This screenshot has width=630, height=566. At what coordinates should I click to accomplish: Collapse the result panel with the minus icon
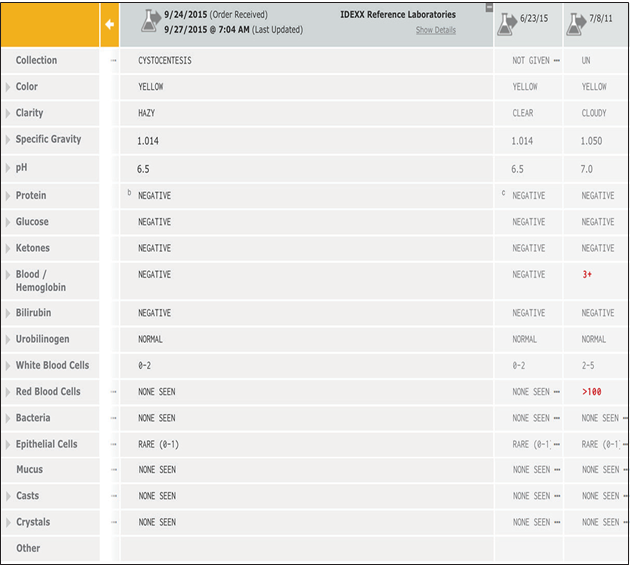489,8
